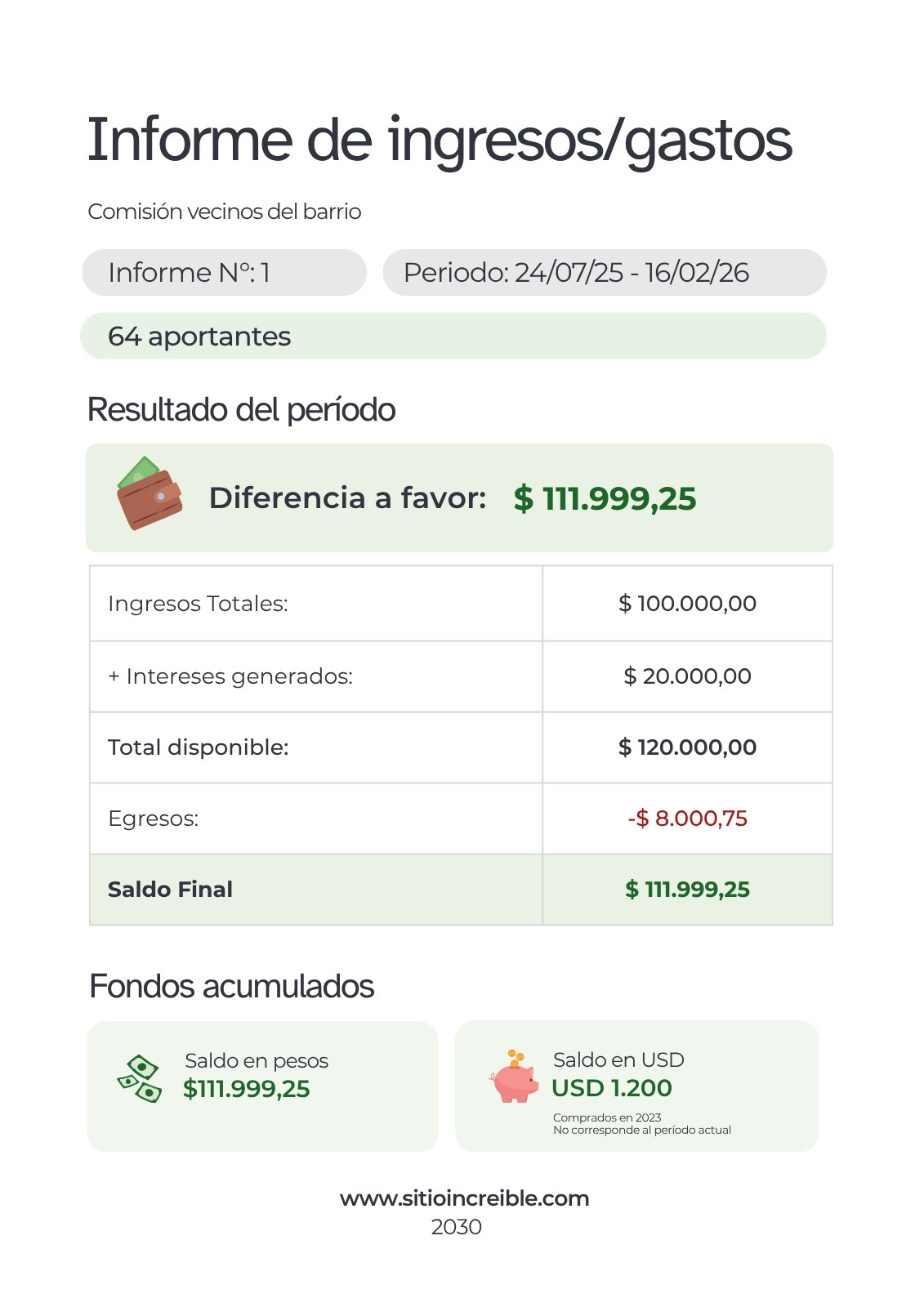924x1307 pixels.
Task: Click the Saldo en pesos card amount
Action: tap(247, 1089)
